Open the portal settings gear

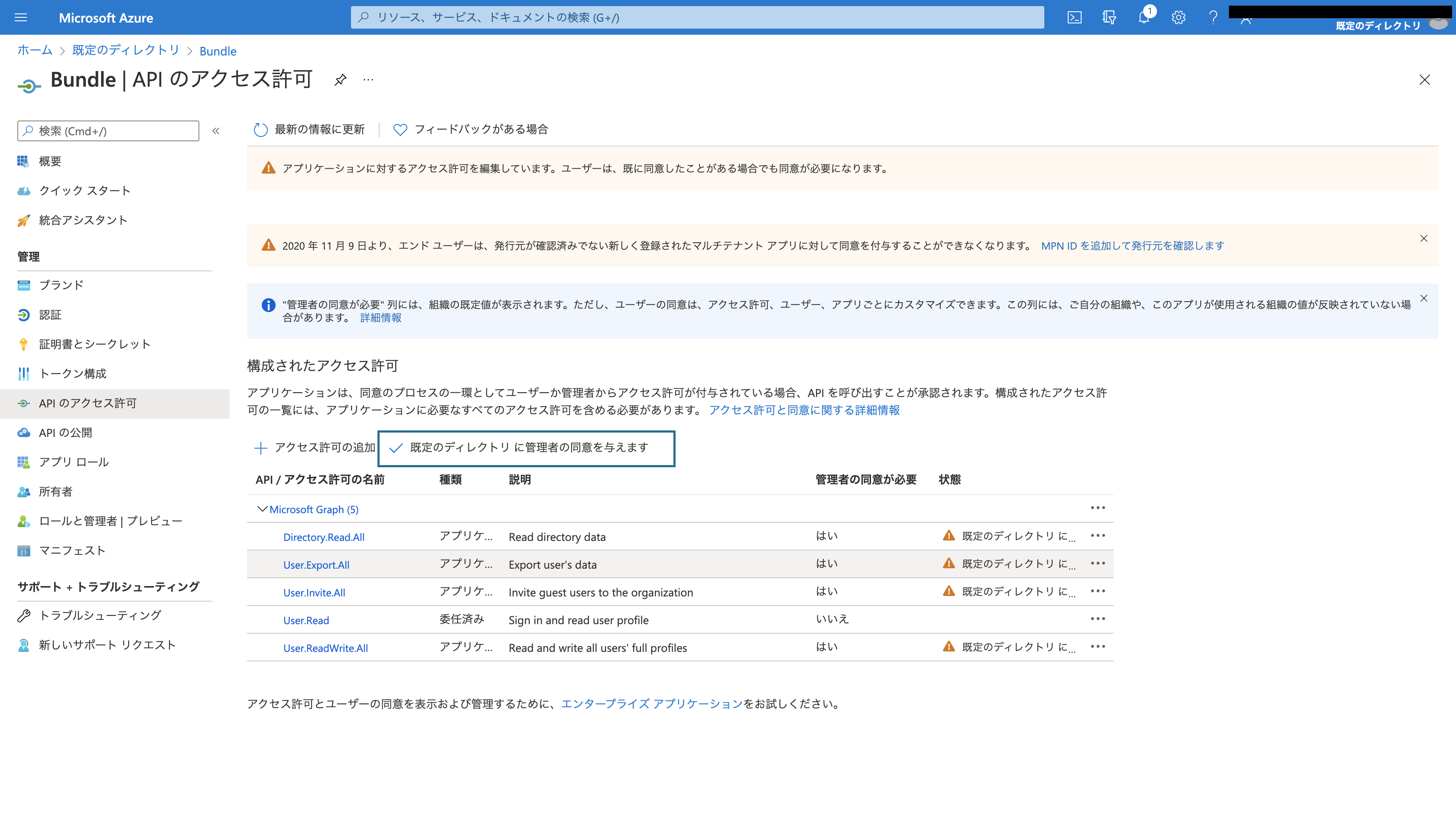tap(1179, 17)
